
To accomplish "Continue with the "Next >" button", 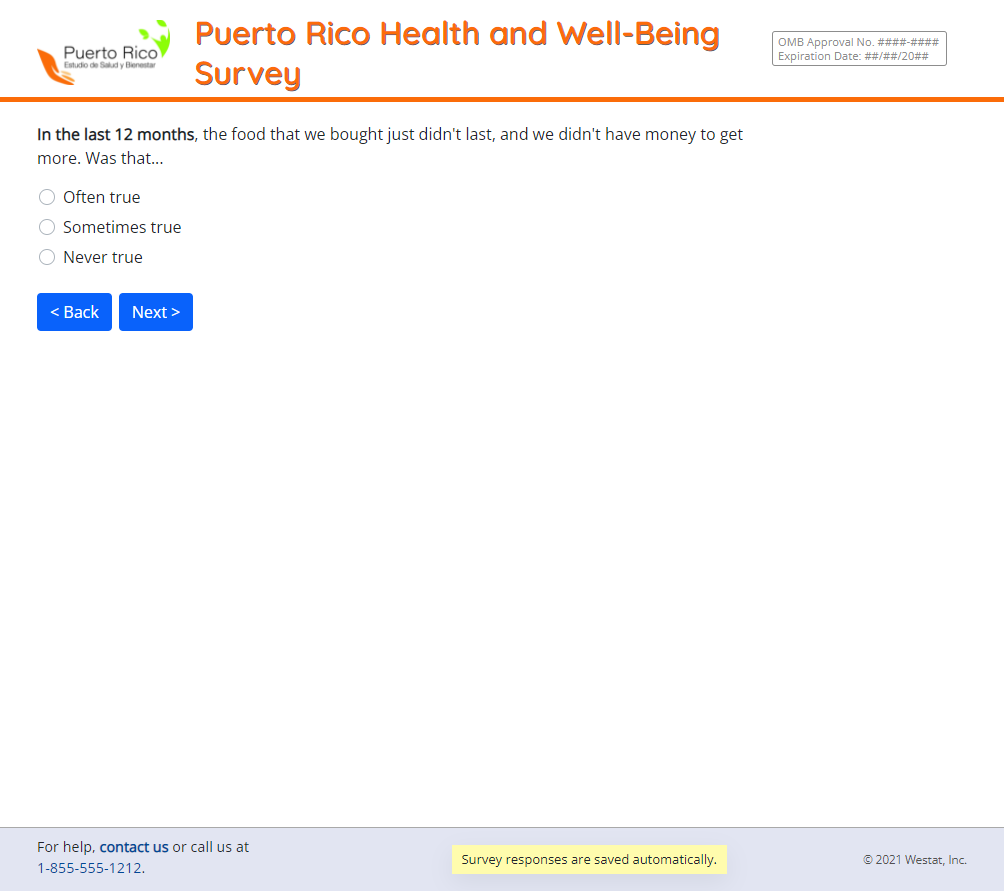I will point(156,312).
